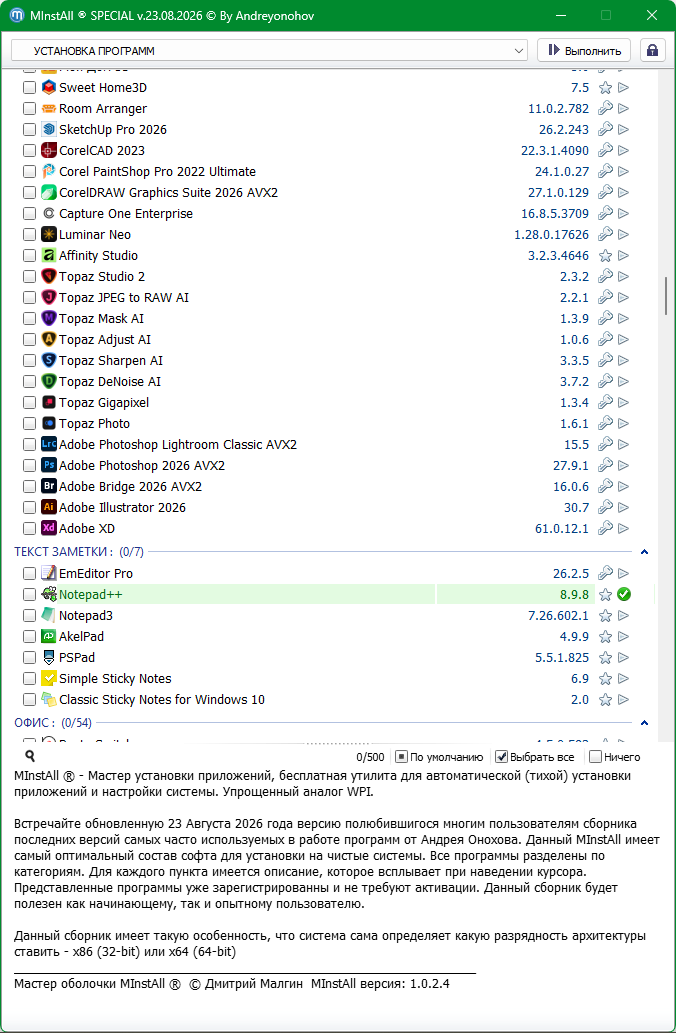Toggle the 'По умолчанию' checkbox
This screenshot has height=1033, width=676.
click(401, 757)
